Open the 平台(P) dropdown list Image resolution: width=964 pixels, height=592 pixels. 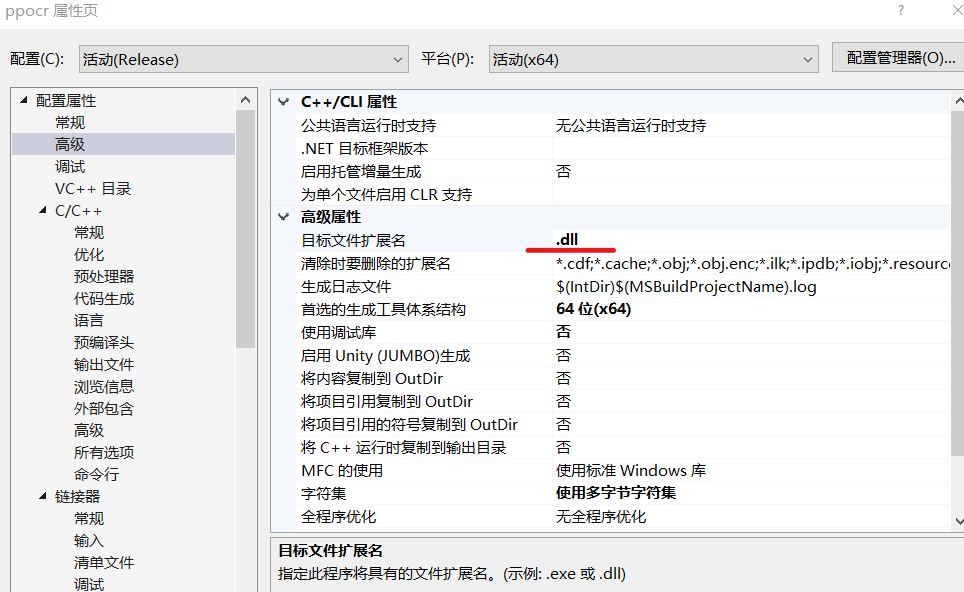(x=808, y=58)
